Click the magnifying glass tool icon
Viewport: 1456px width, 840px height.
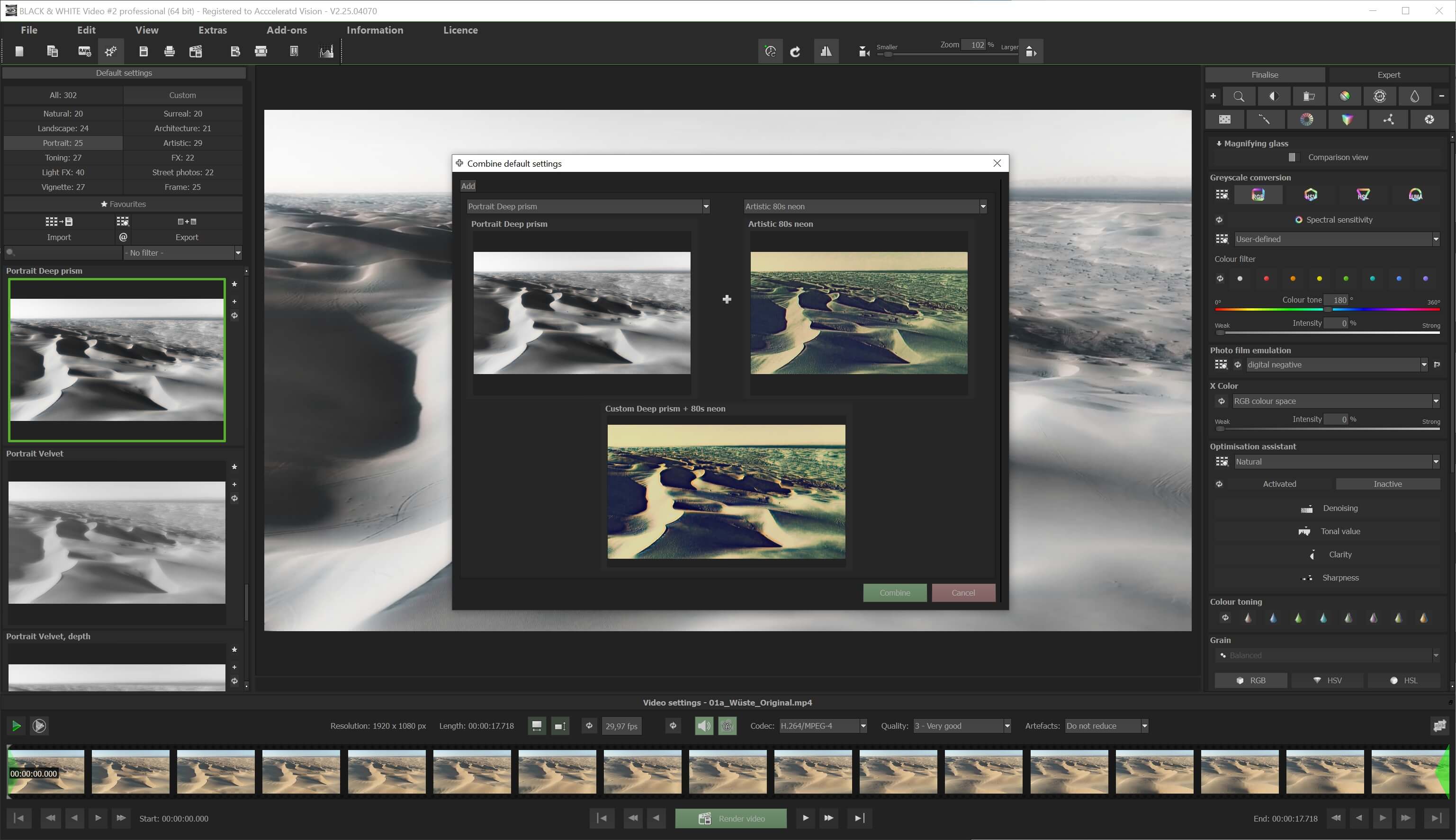point(1239,96)
